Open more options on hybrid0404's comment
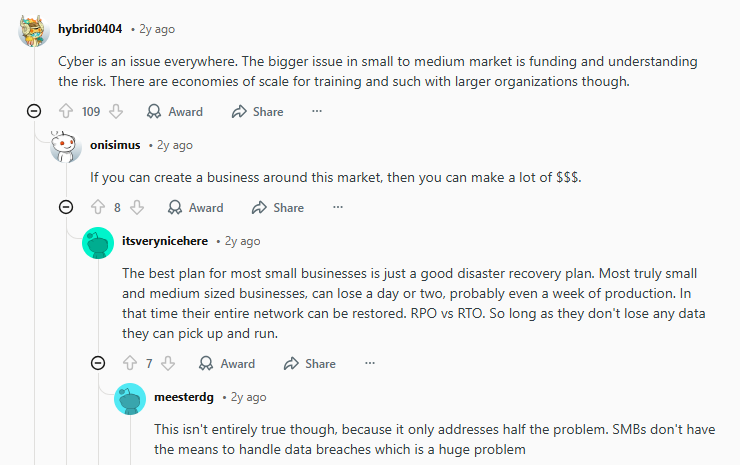This screenshot has width=740, height=465. point(317,112)
